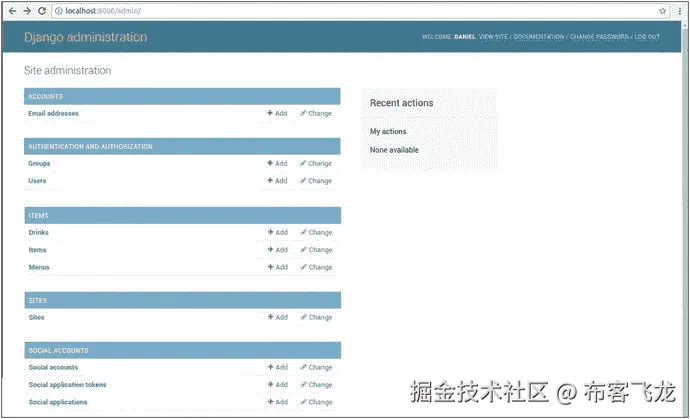Click Add in the Sites model row
This screenshot has height=419, width=690.
click(278, 317)
